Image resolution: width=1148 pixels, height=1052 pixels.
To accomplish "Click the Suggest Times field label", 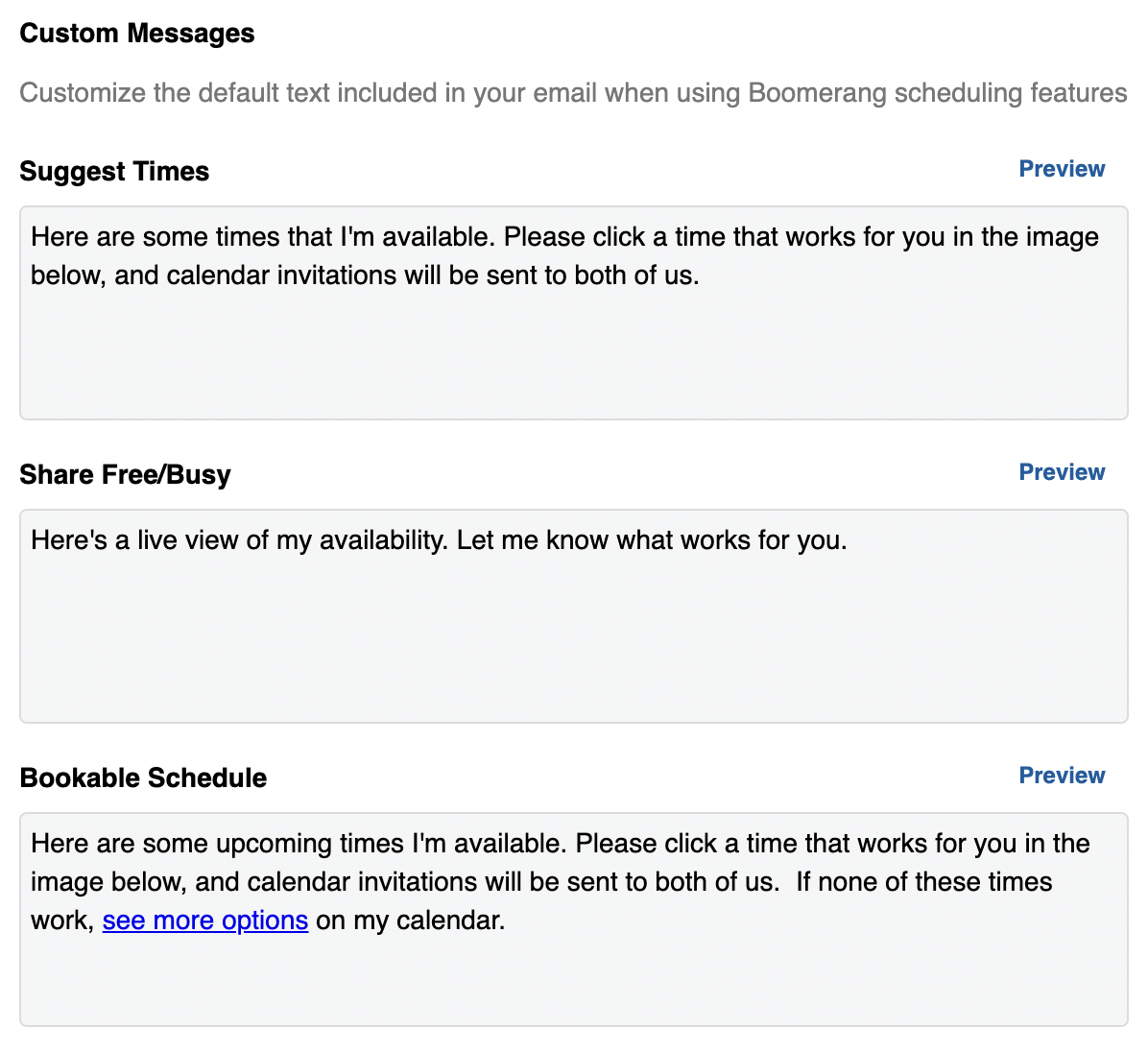I will click(114, 172).
